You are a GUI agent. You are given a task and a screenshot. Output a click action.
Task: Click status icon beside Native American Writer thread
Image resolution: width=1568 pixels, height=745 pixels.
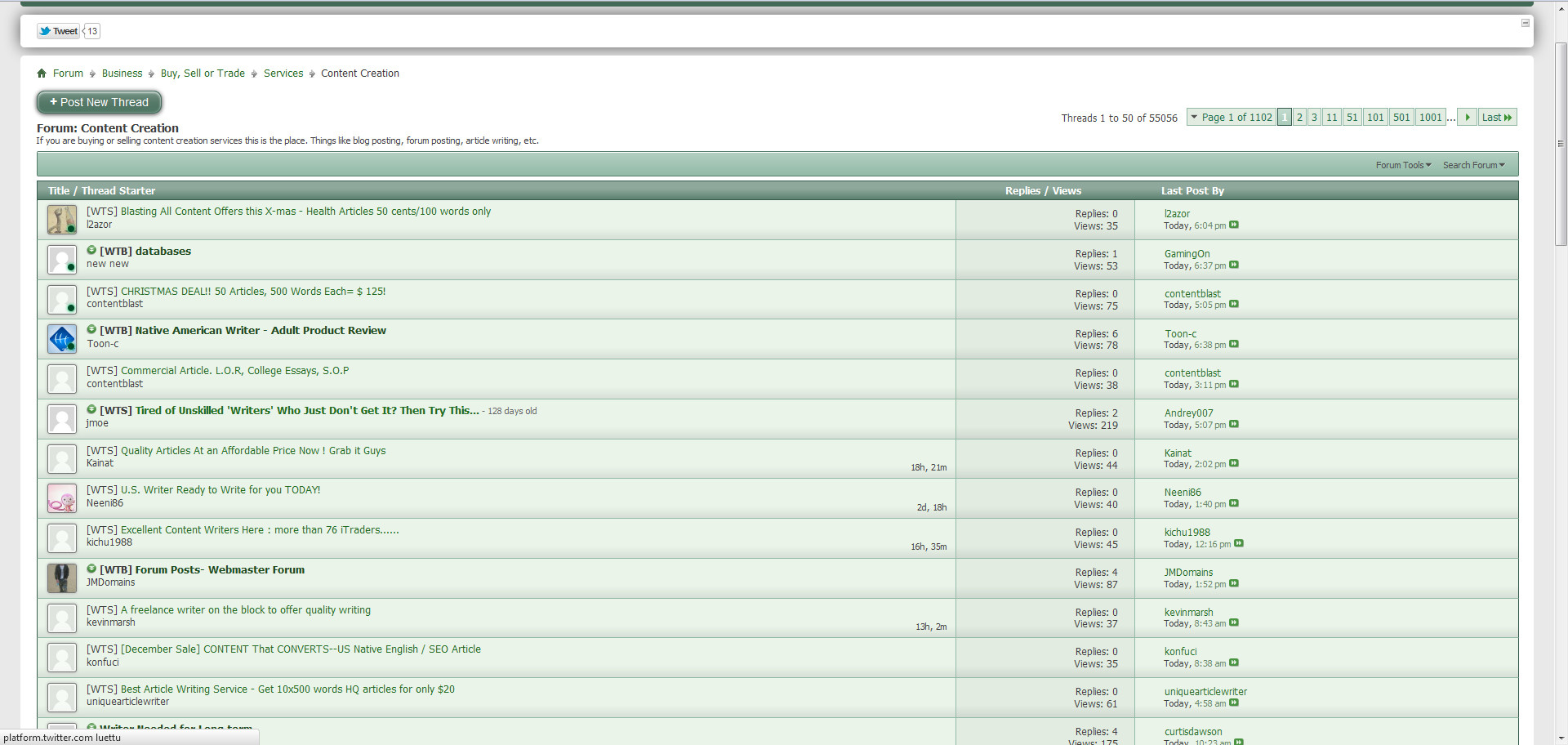(x=91, y=330)
